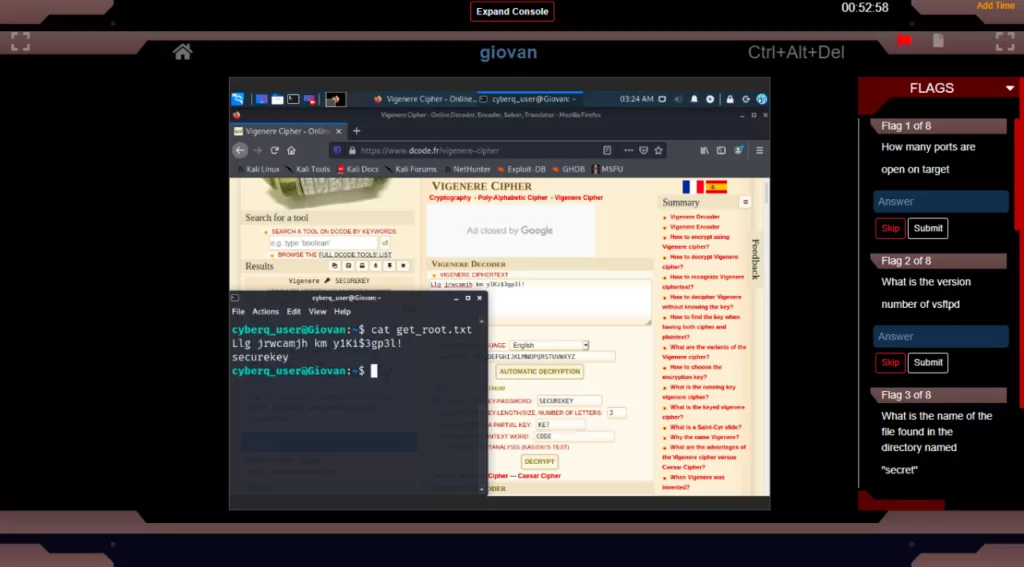Save page to Pocket
Image resolution: width=1024 pixels, height=567 pixels.
click(643, 150)
